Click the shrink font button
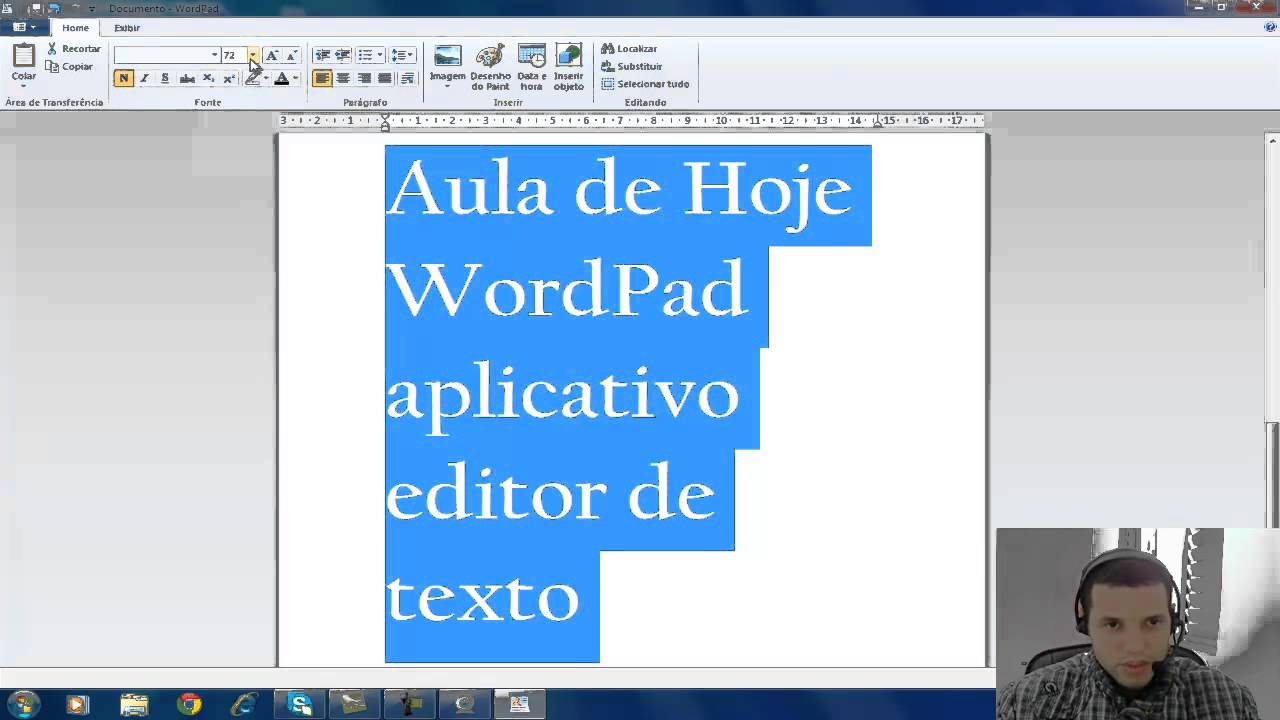The width and height of the screenshot is (1280, 720). coord(291,55)
